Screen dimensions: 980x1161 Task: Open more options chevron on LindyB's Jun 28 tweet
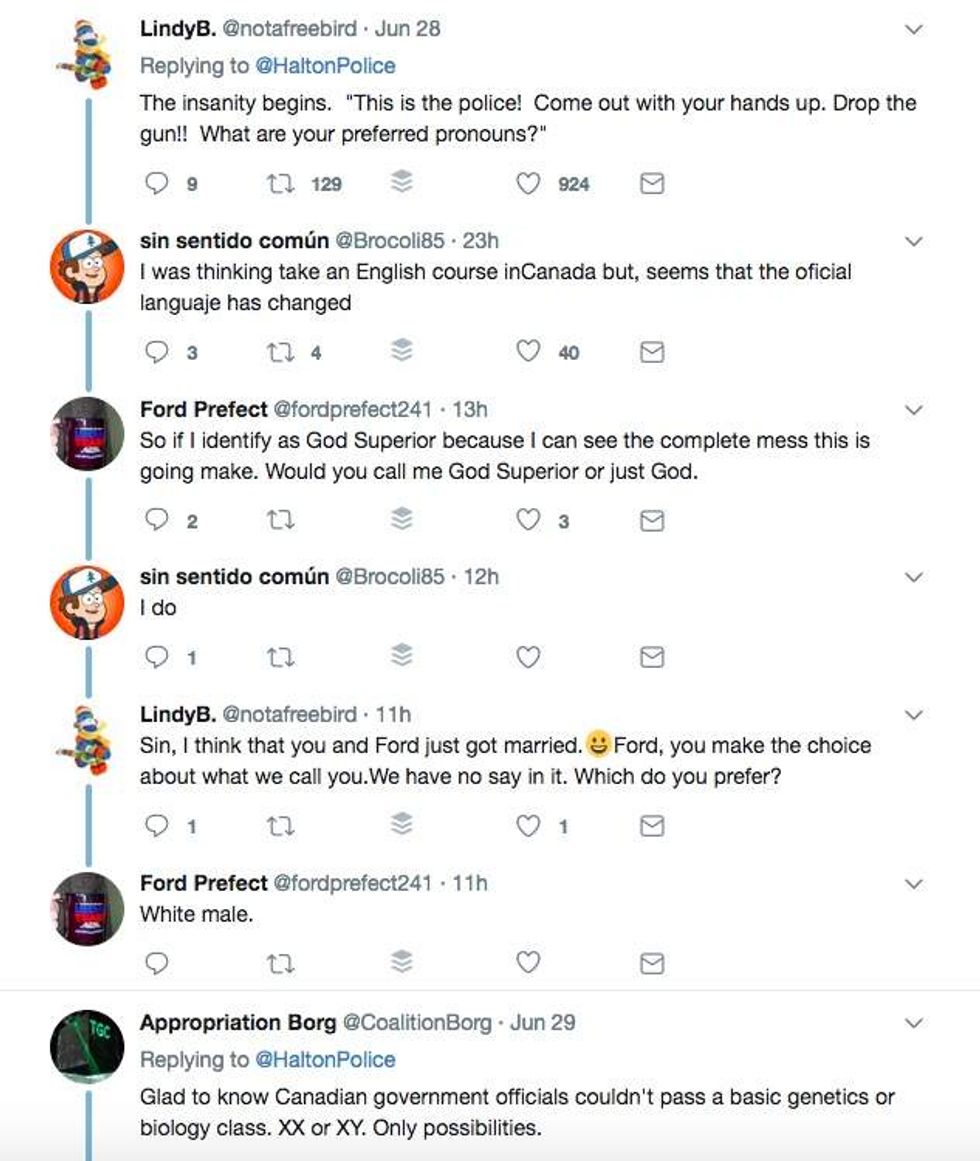[x=913, y=30]
